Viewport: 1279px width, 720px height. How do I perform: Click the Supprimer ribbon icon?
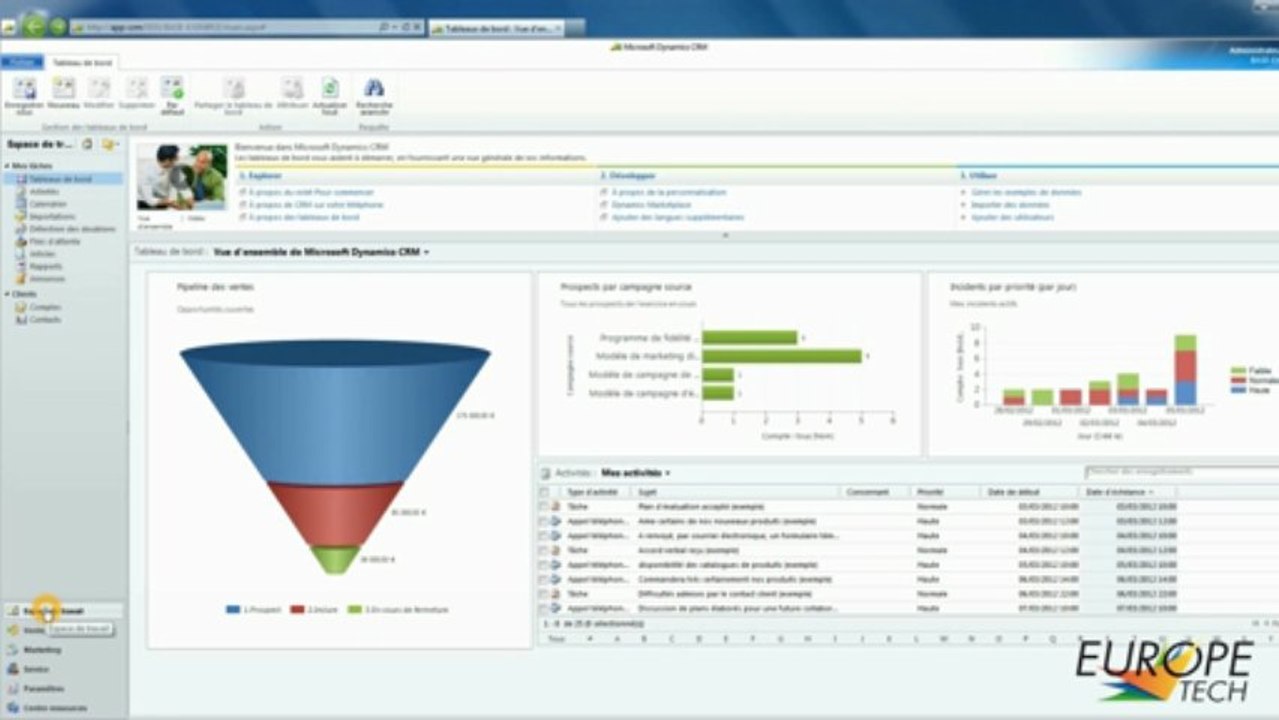click(x=137, y=88)
